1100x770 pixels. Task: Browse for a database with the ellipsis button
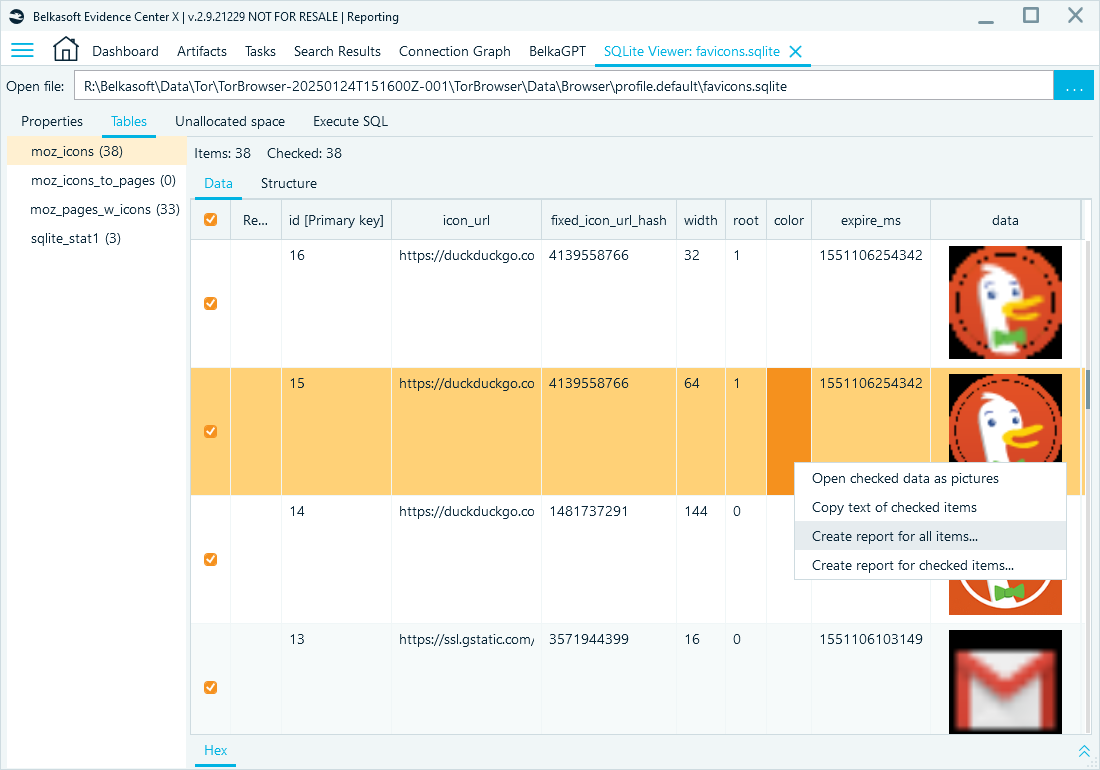(x=1073, y=86)
